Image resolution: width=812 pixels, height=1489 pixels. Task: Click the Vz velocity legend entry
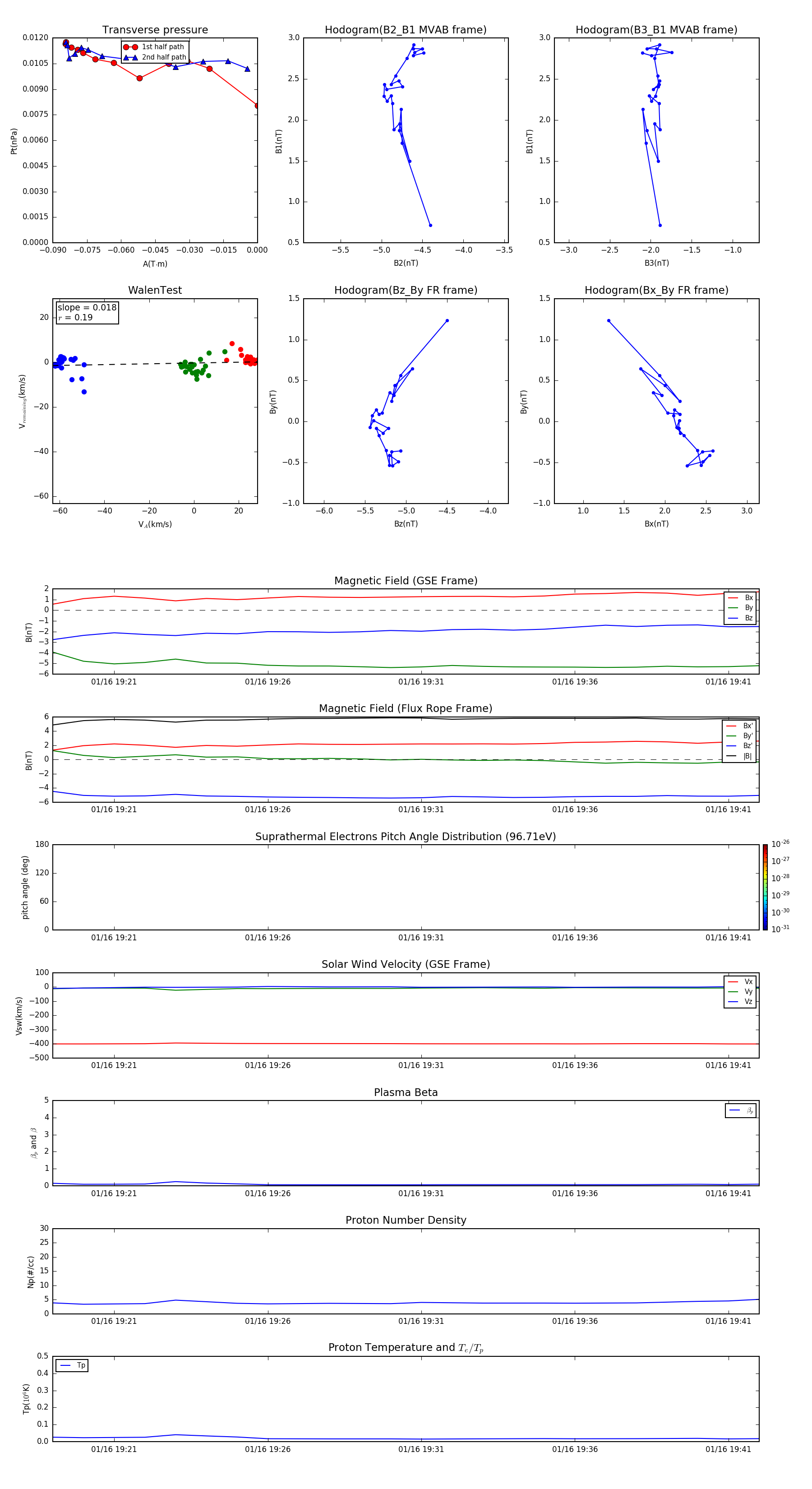[740, 1002]
